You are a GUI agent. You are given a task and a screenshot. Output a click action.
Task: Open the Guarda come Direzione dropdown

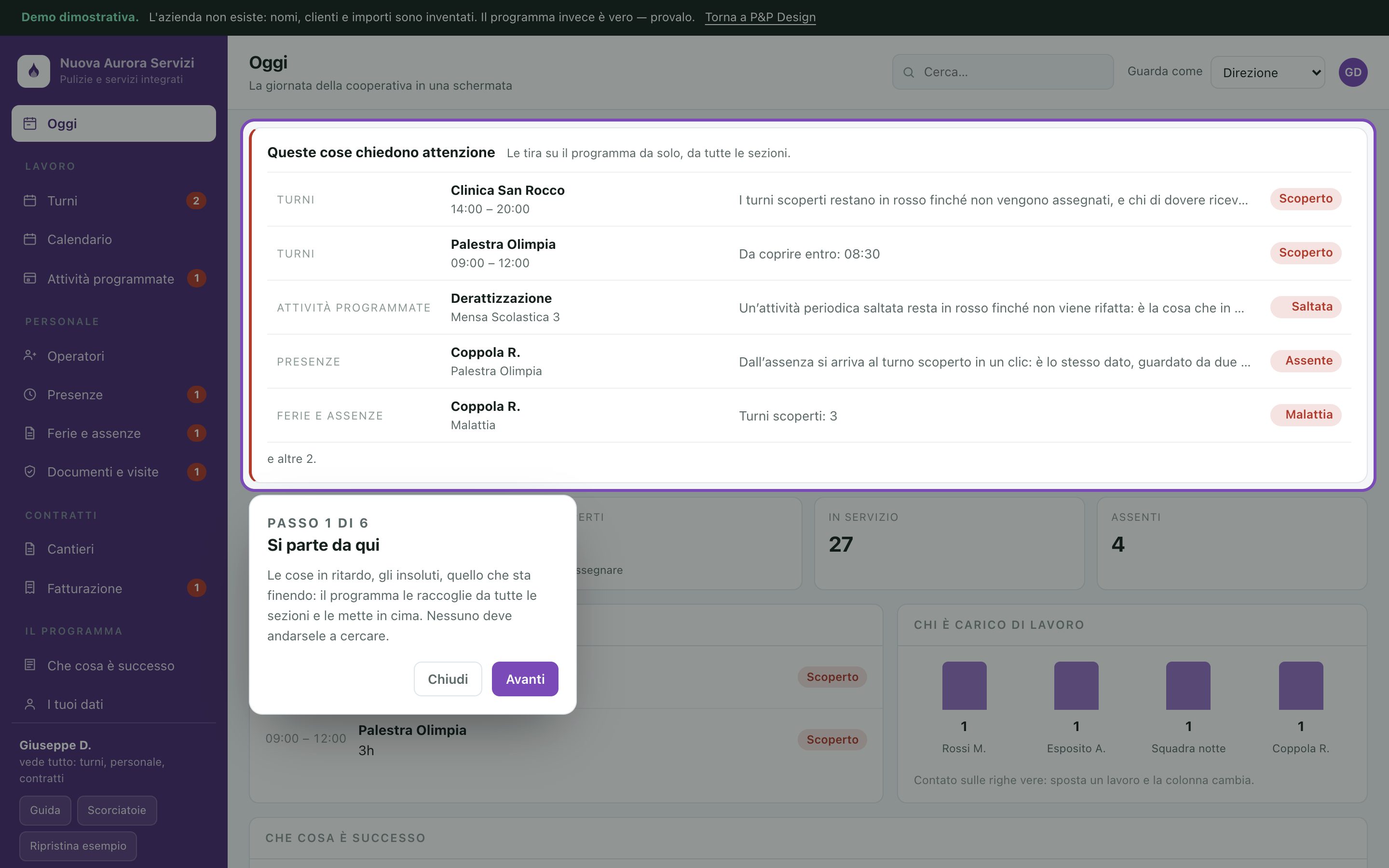point(1267,72)
